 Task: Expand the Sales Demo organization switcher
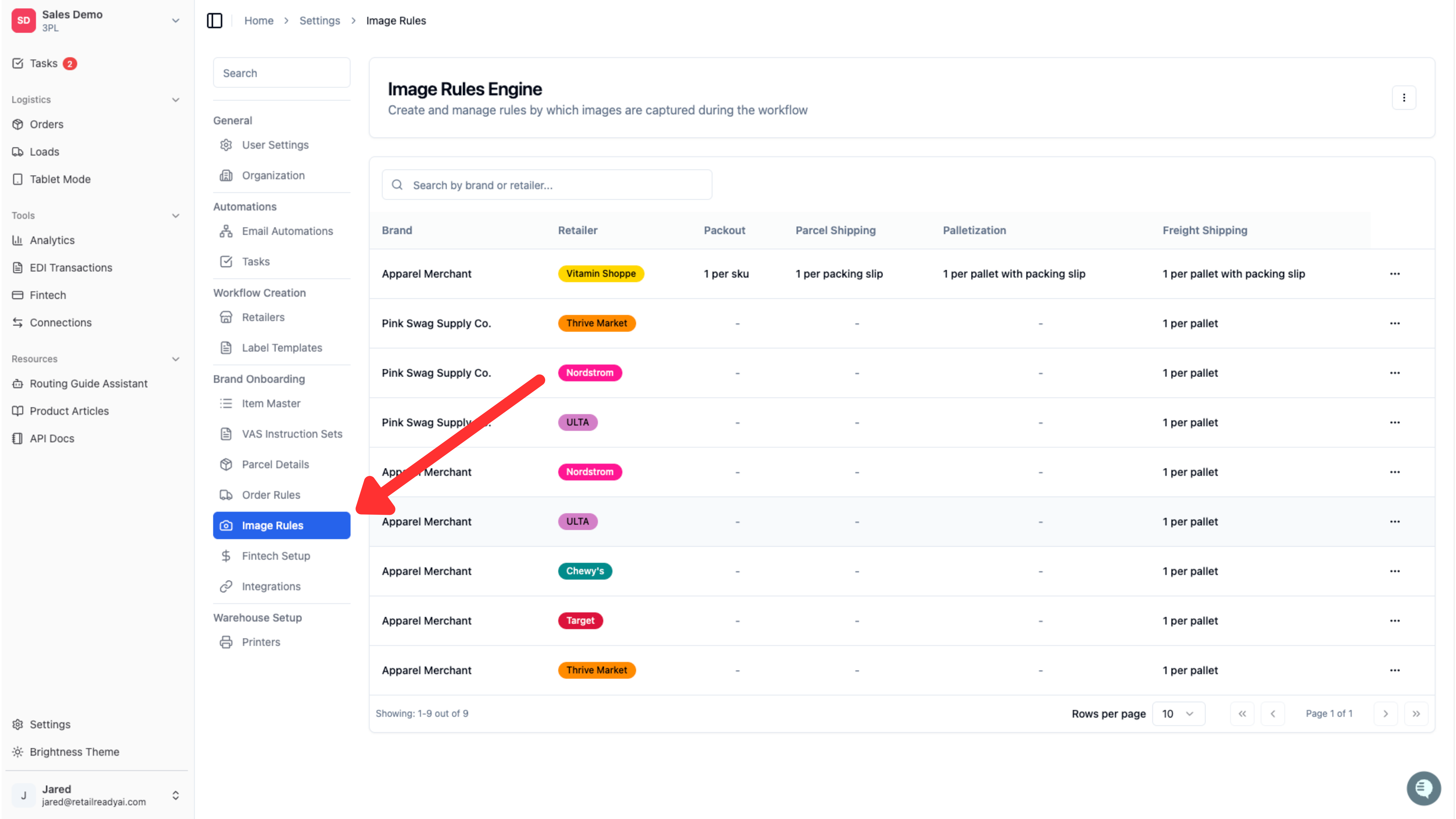tap(175, 20)
